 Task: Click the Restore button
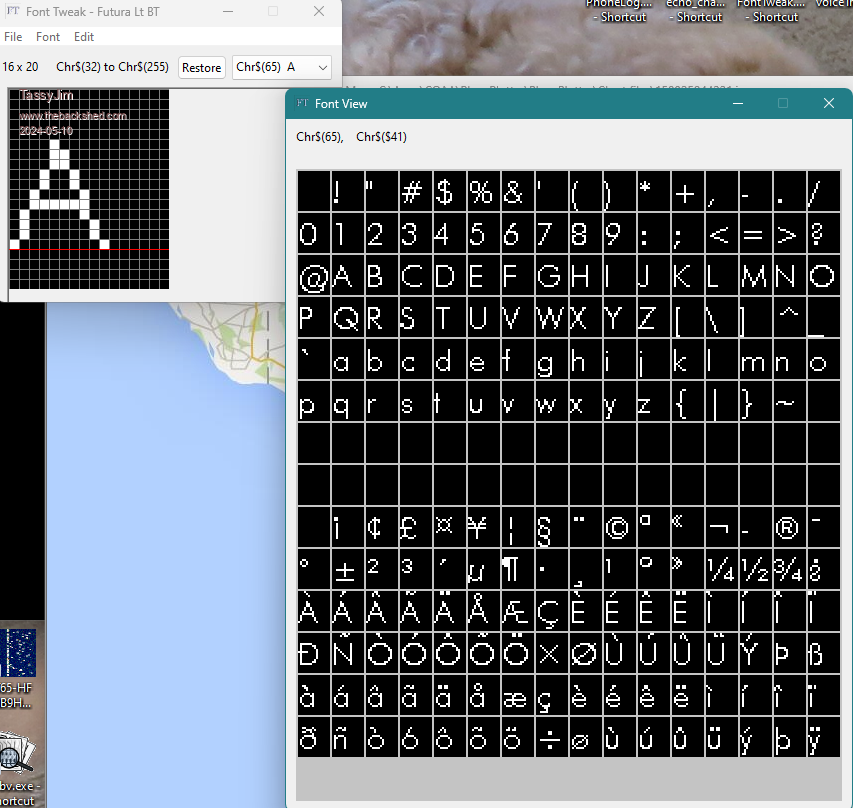201,68
